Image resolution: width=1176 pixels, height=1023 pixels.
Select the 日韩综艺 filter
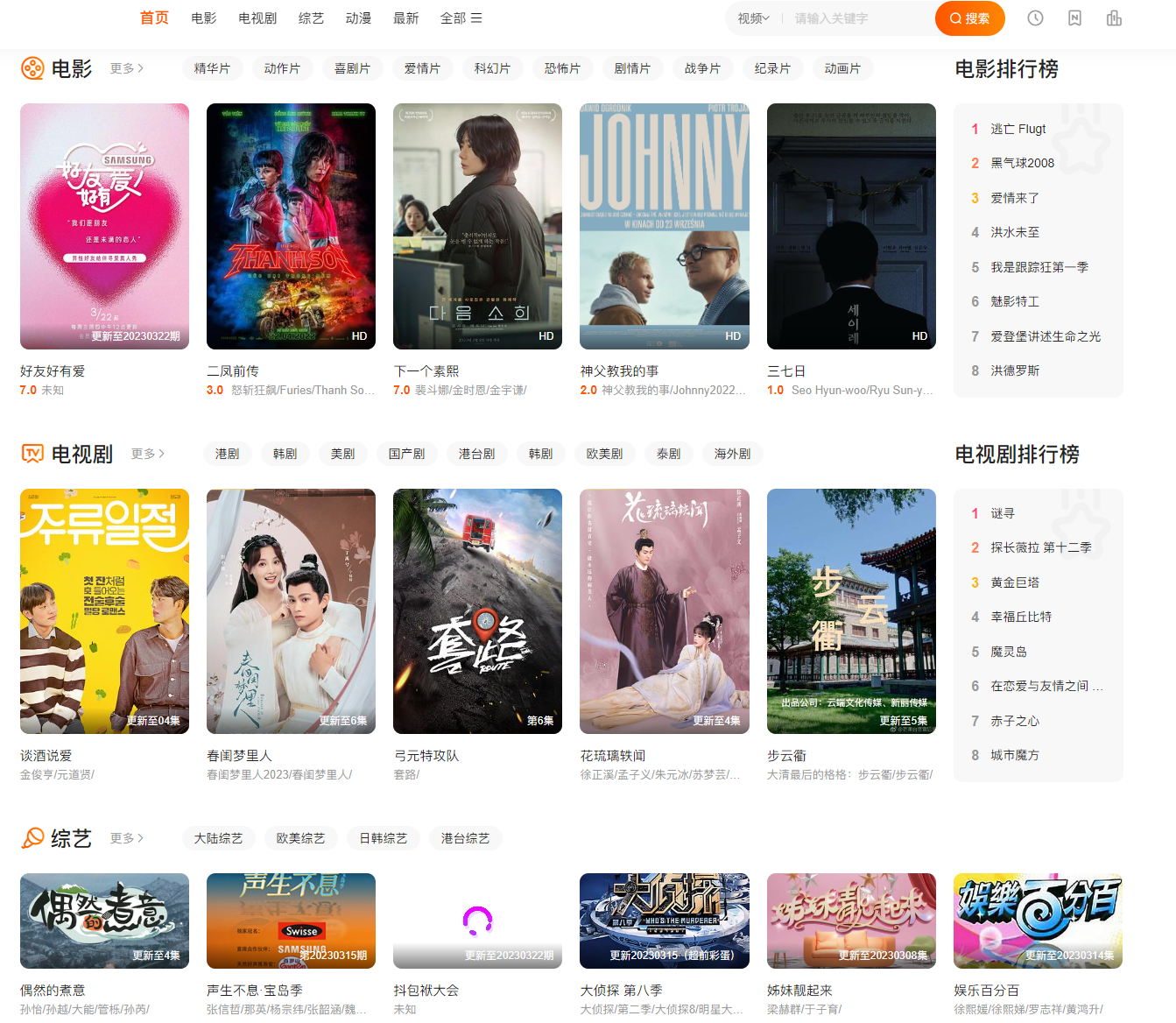tap(384, 838)
